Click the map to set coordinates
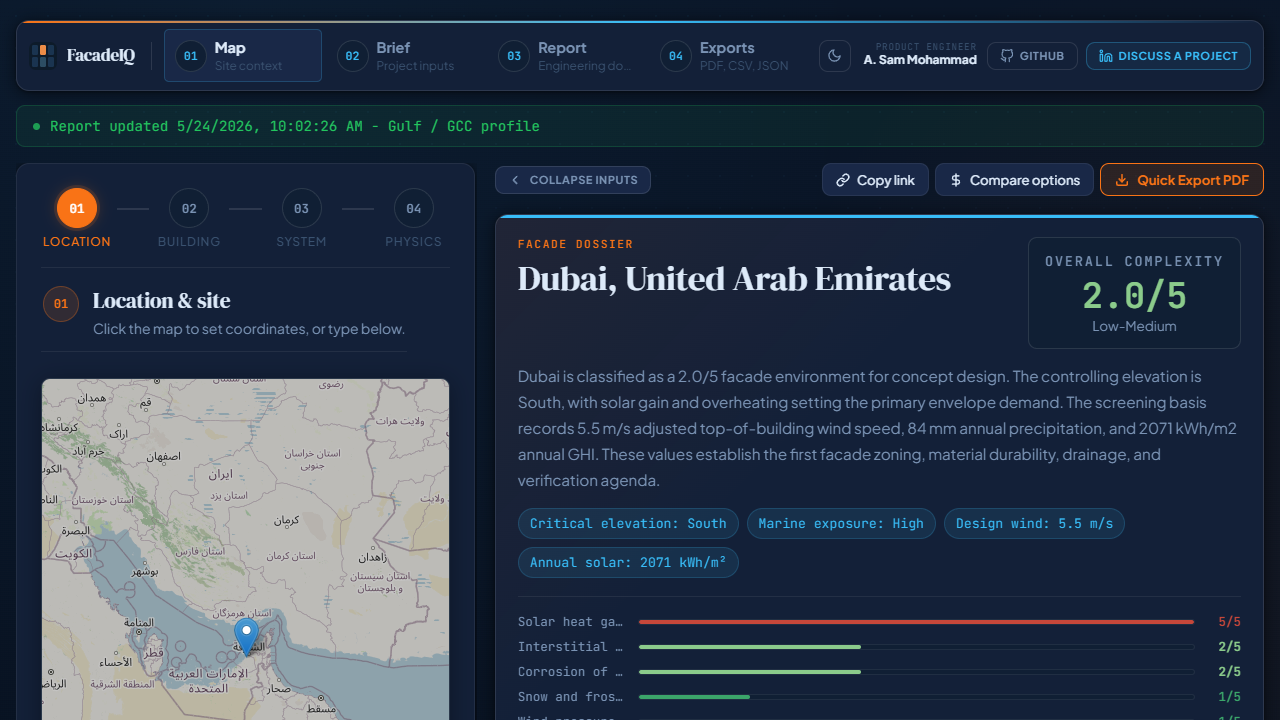Screen dimensions: 1280x720 (x=246, y=549)
